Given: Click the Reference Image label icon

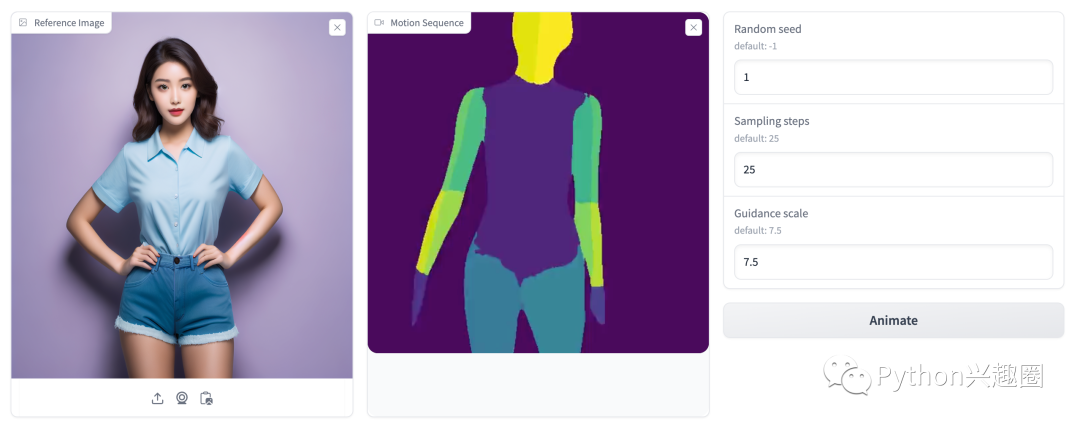Looking at the screenshot, I should coord(23,23).
